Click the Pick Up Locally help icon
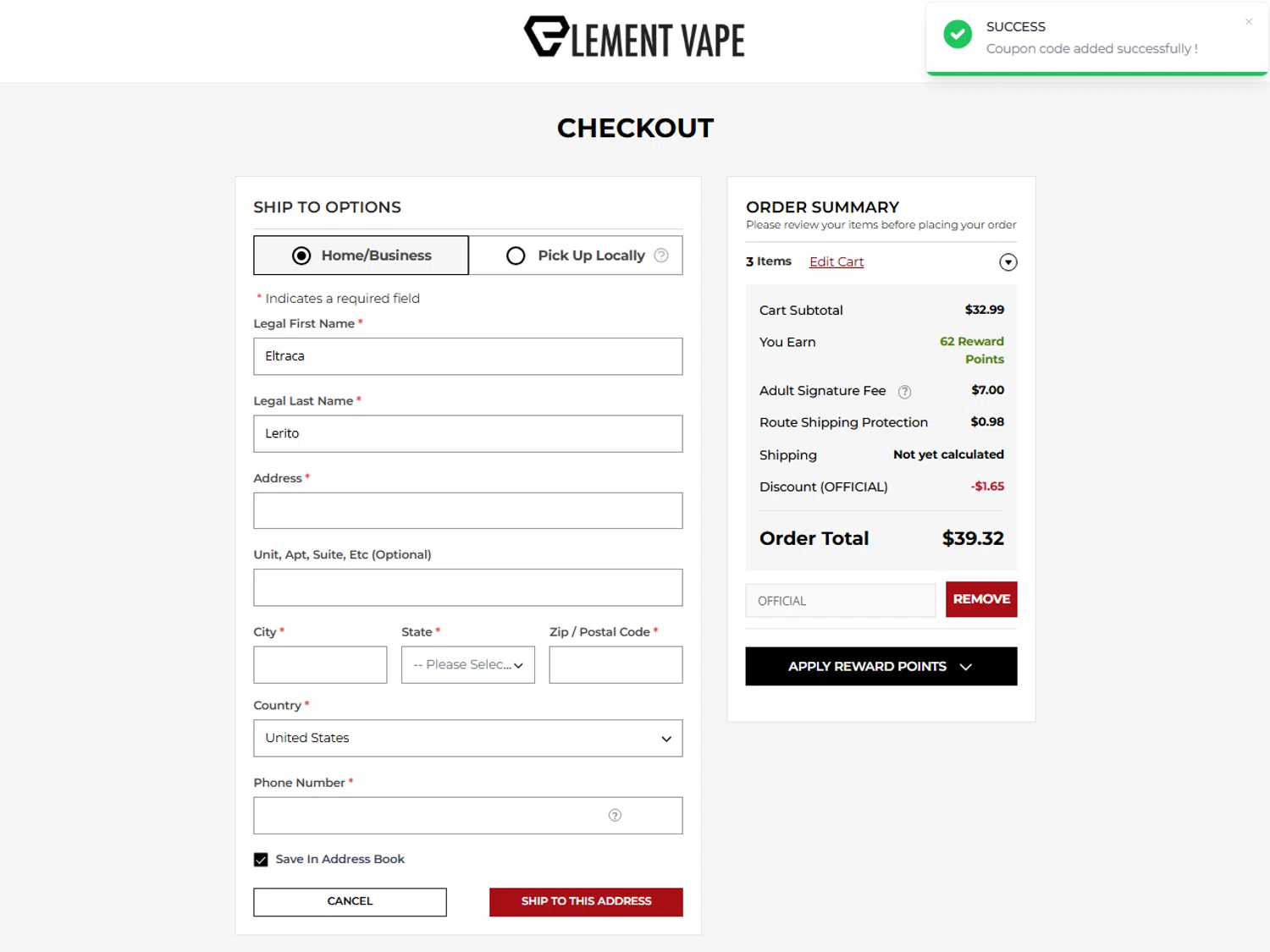 661,256
